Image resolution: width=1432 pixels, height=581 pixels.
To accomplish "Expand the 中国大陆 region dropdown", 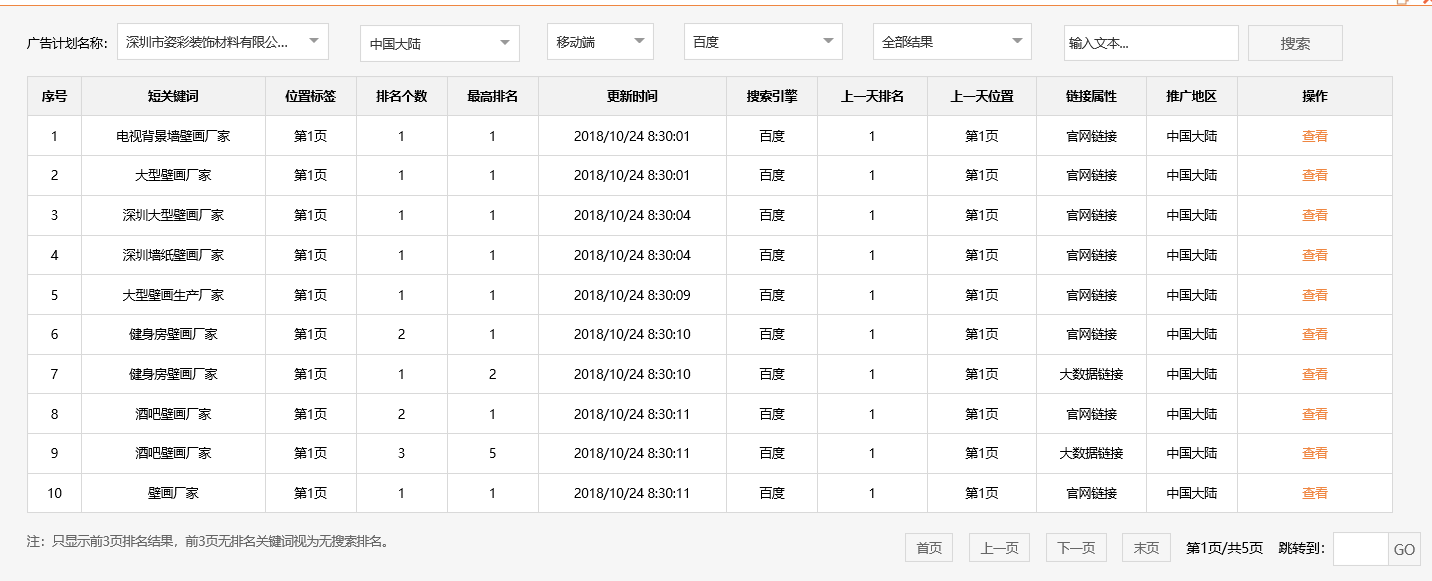I will click(439, 43).
